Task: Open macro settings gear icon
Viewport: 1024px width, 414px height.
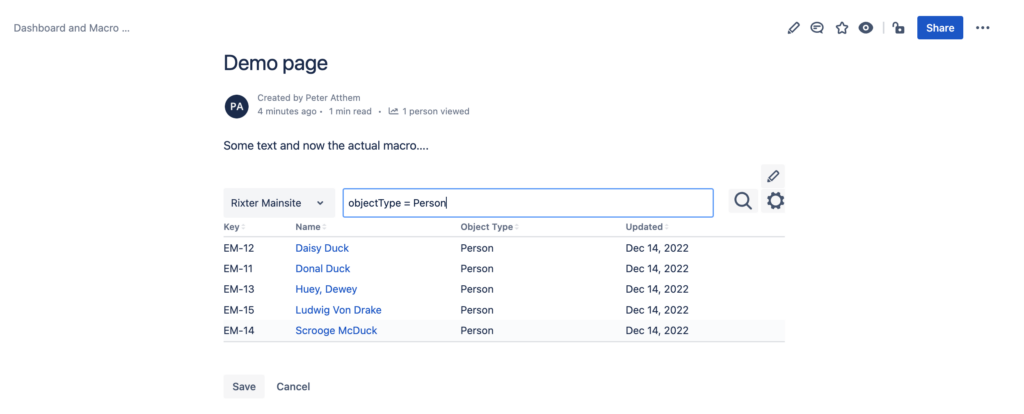Action: pyautogui.click(x=775, y=201)
